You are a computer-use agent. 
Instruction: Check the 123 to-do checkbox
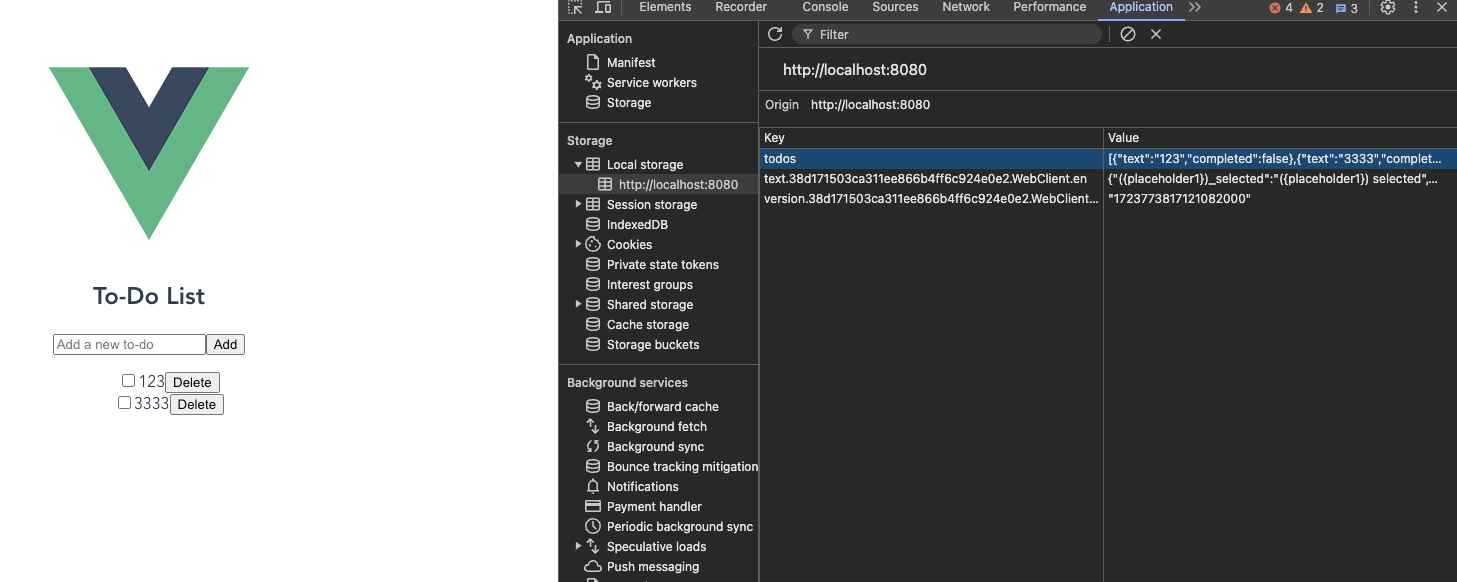[x=128, y=381]
